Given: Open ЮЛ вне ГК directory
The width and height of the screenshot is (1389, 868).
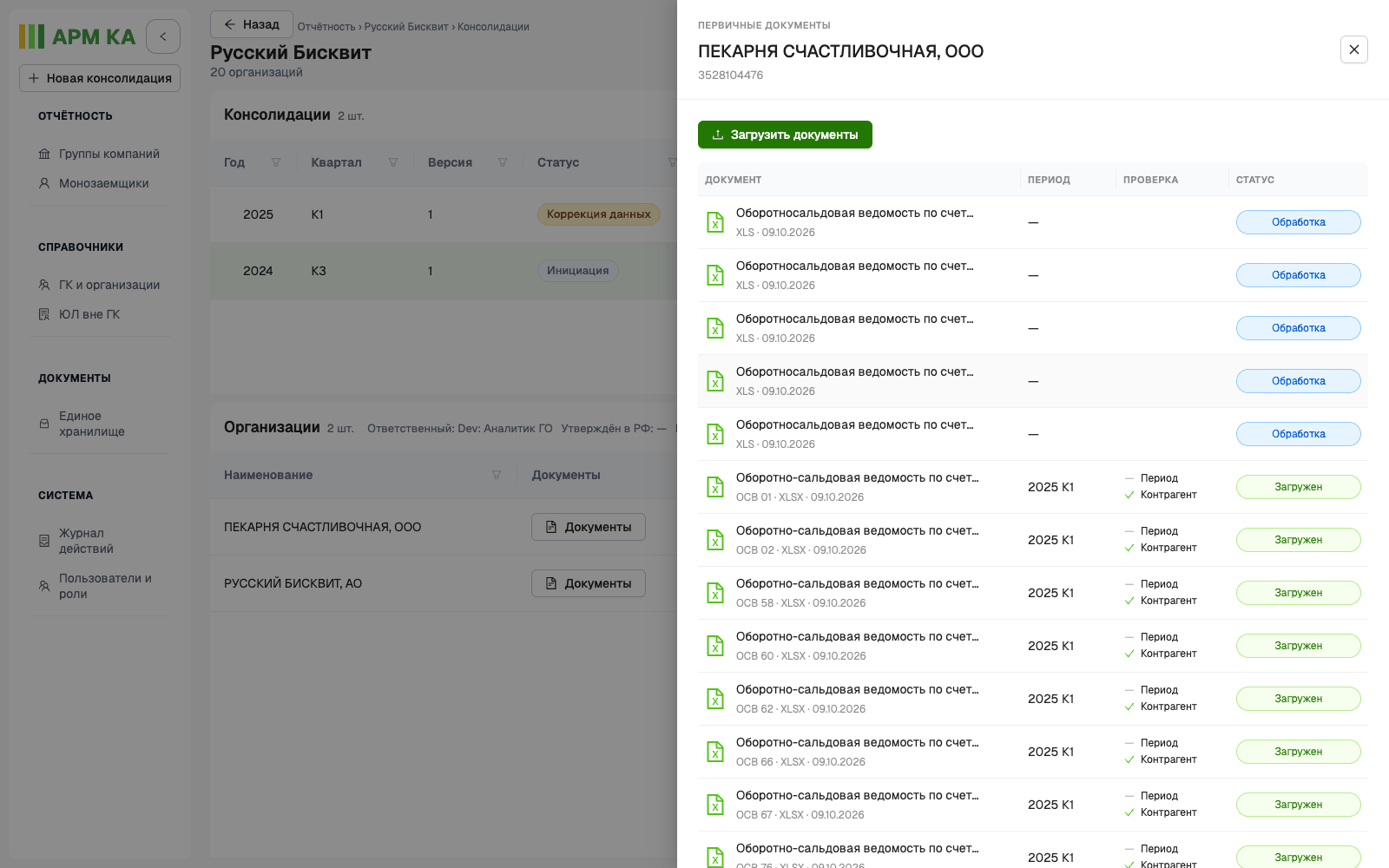Looking at the screenshot, I should click(79, 314).
